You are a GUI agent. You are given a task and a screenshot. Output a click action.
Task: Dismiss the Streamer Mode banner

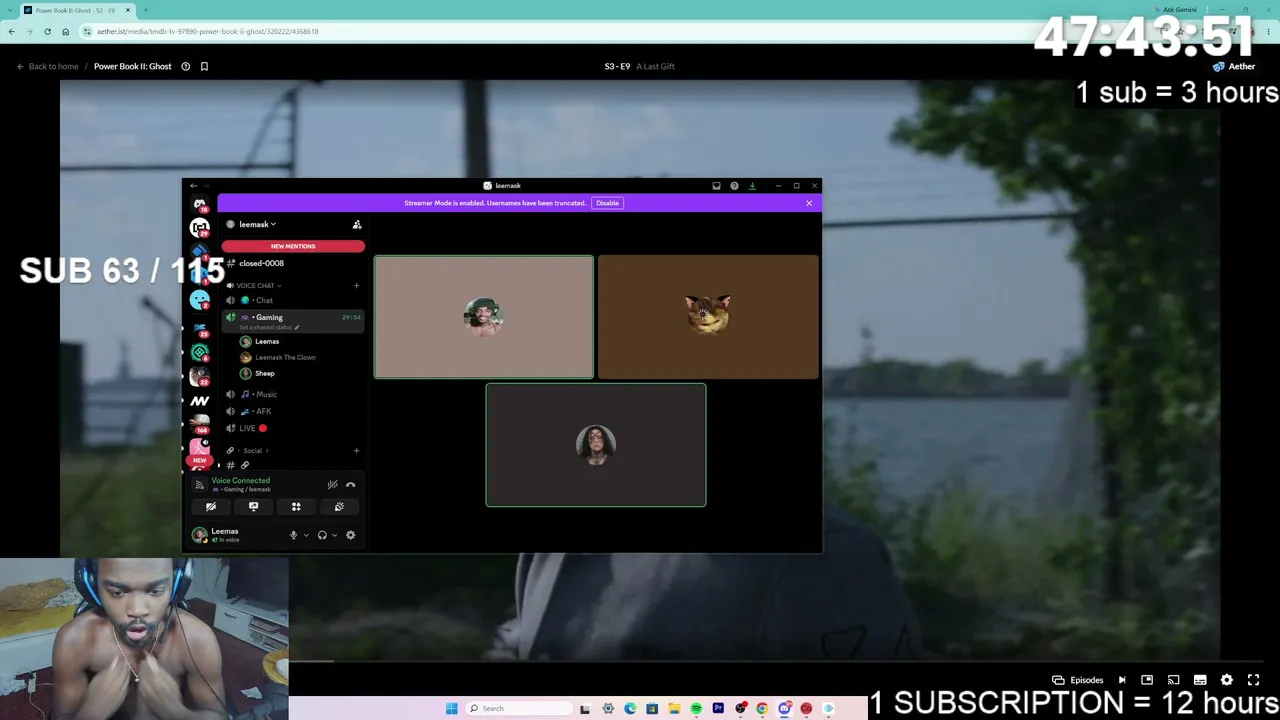coord(809,203)
